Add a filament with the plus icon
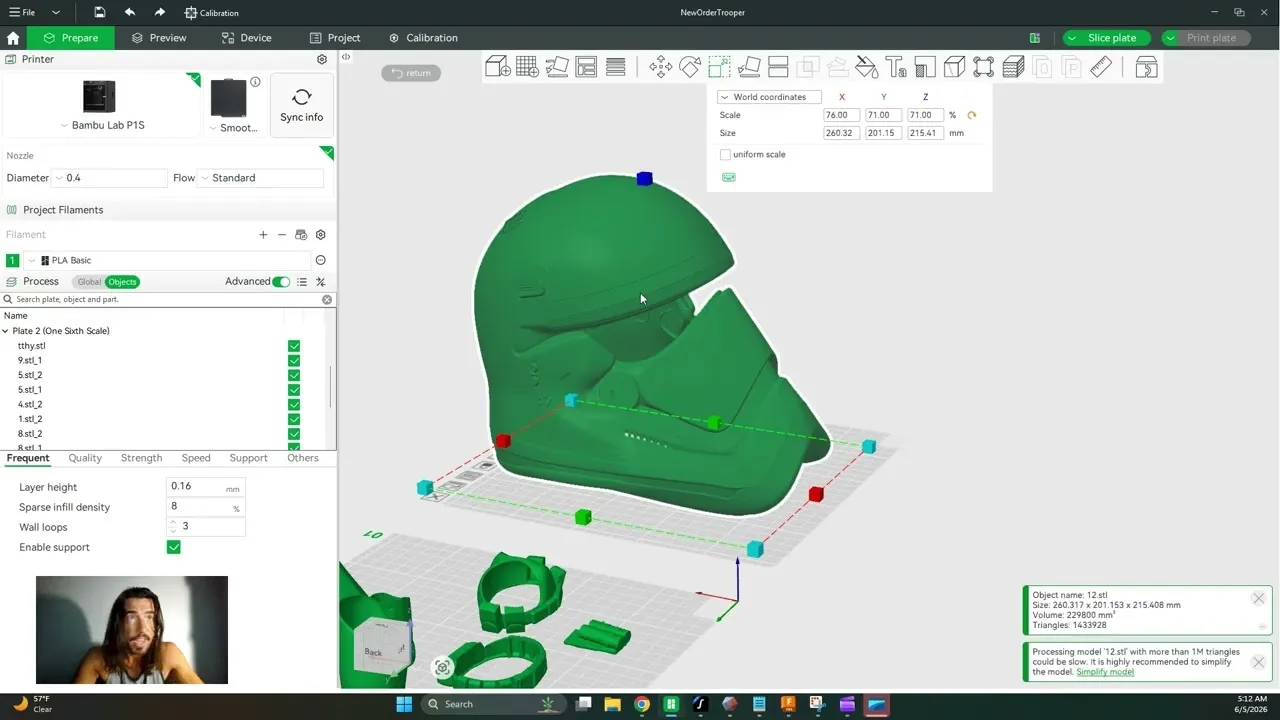Screen dimensions: 1280x720 [263, 235]
